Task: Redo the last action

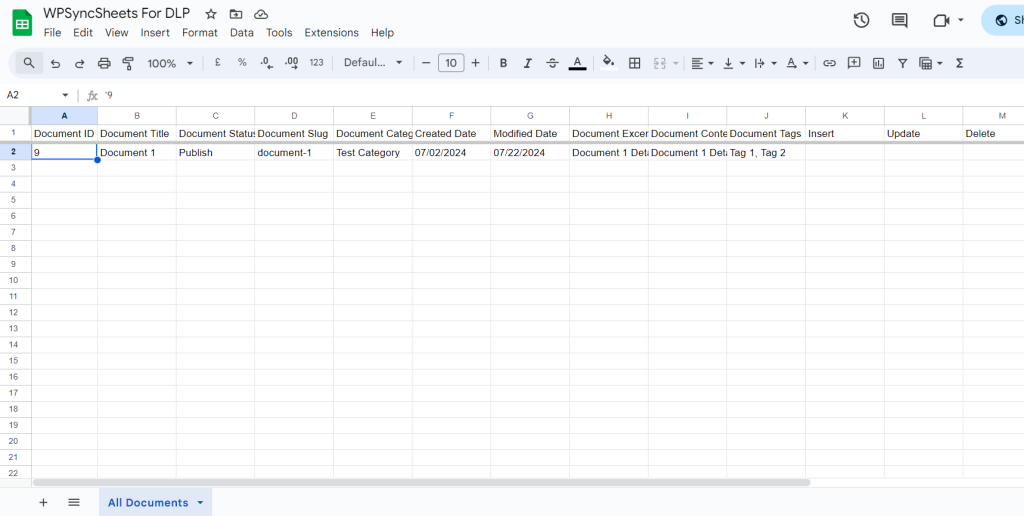Action: (x=79, y=63)
